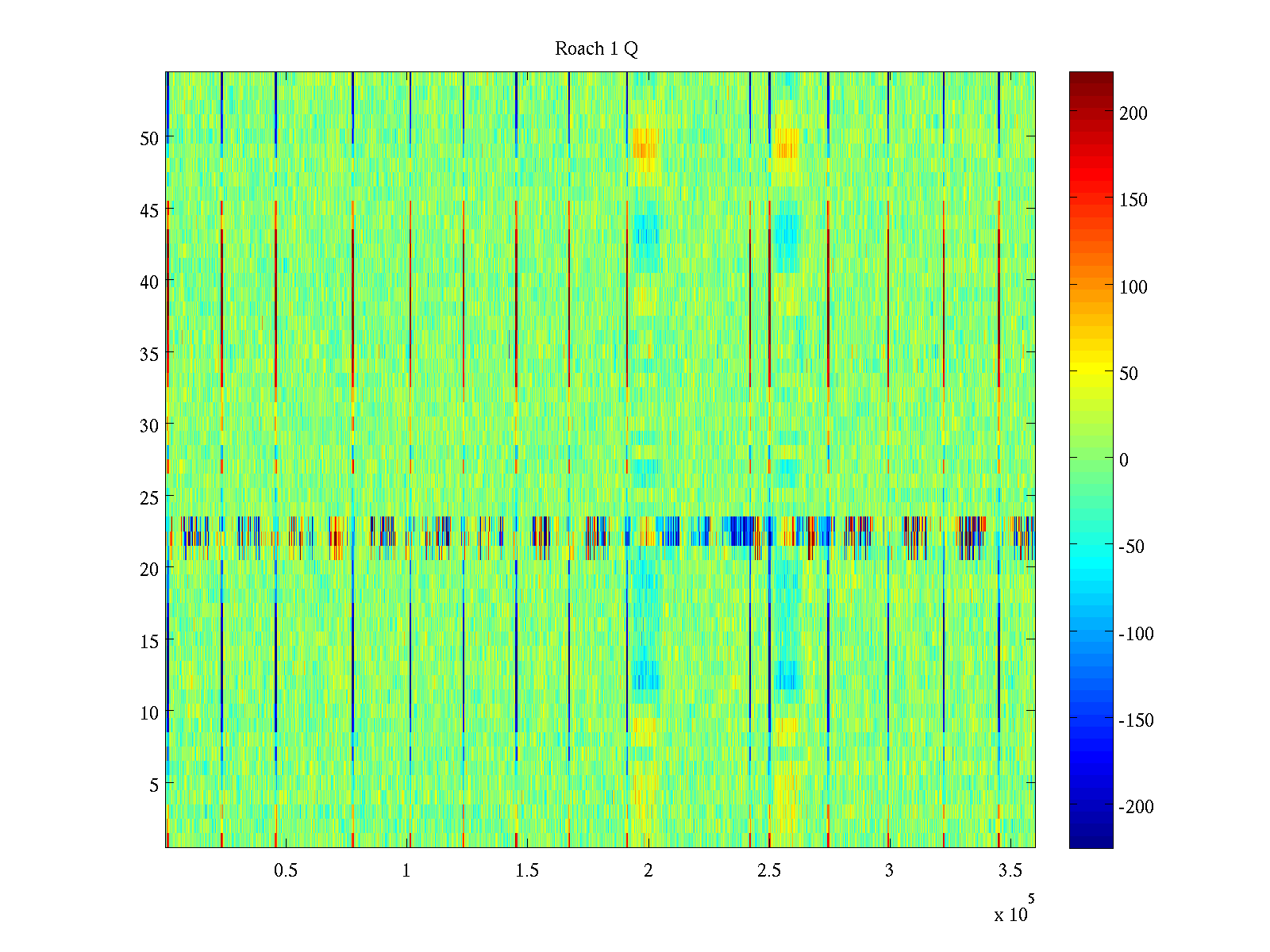Viewport: 1270px width, 952px height.
Task: Select the x-axis tick label 2.5
Action: click(x=768, y=871)
